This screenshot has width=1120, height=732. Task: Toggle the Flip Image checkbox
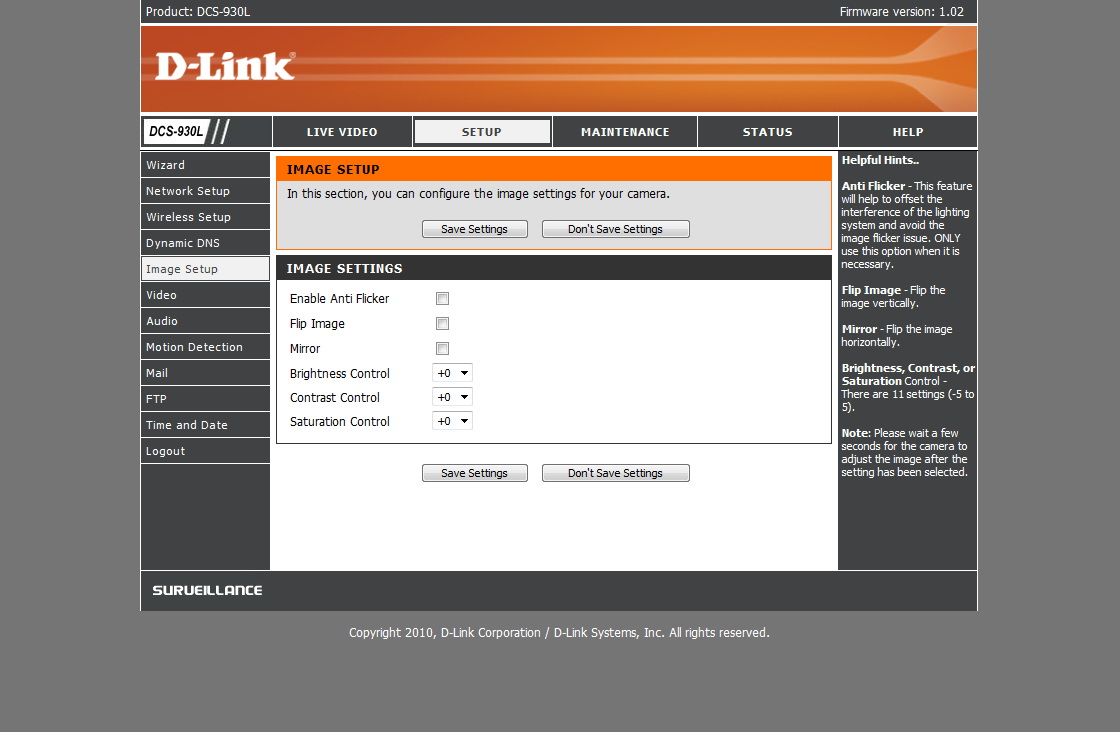click(x=442, y=324)
